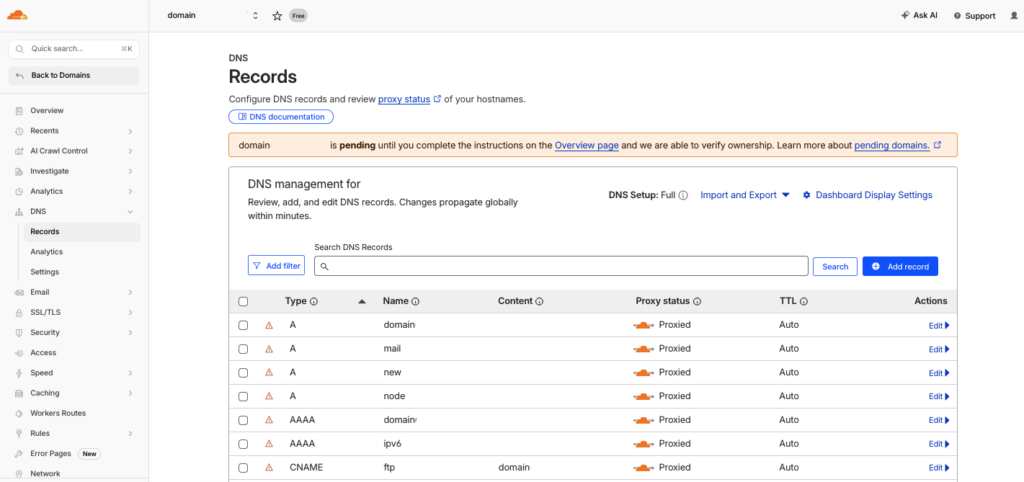Click the Network location icon
Screen dimensions: 1024x482
tap(19, 474)
